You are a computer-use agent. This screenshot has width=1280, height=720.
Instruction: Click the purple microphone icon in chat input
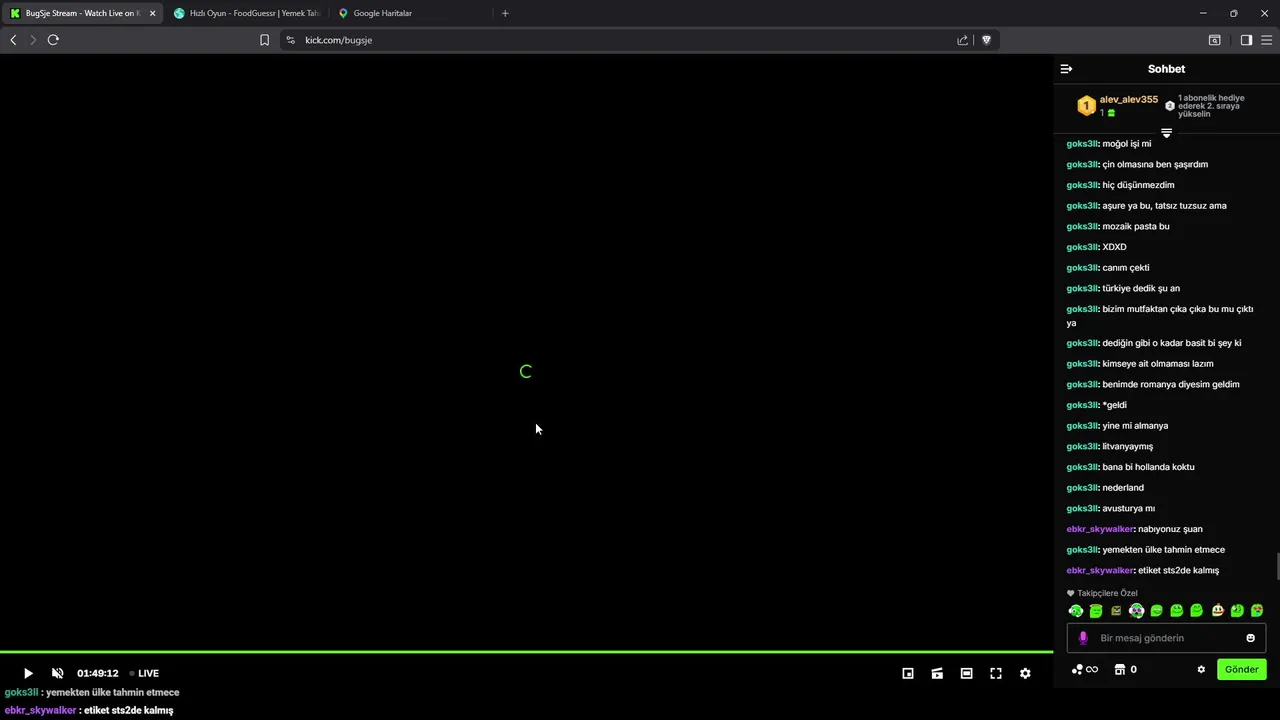[1083, 638]
